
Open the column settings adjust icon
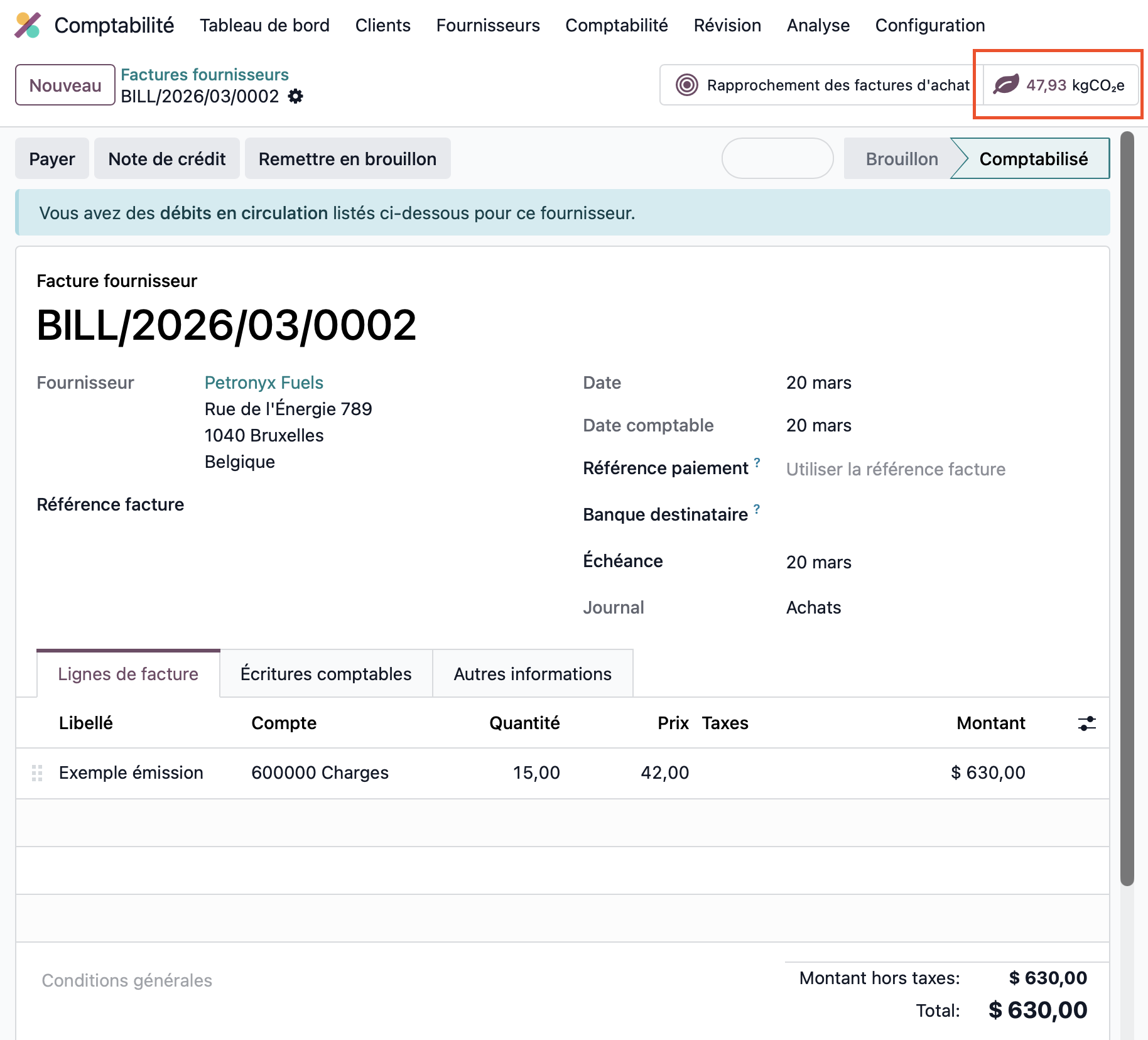[x=1086, y=723]
